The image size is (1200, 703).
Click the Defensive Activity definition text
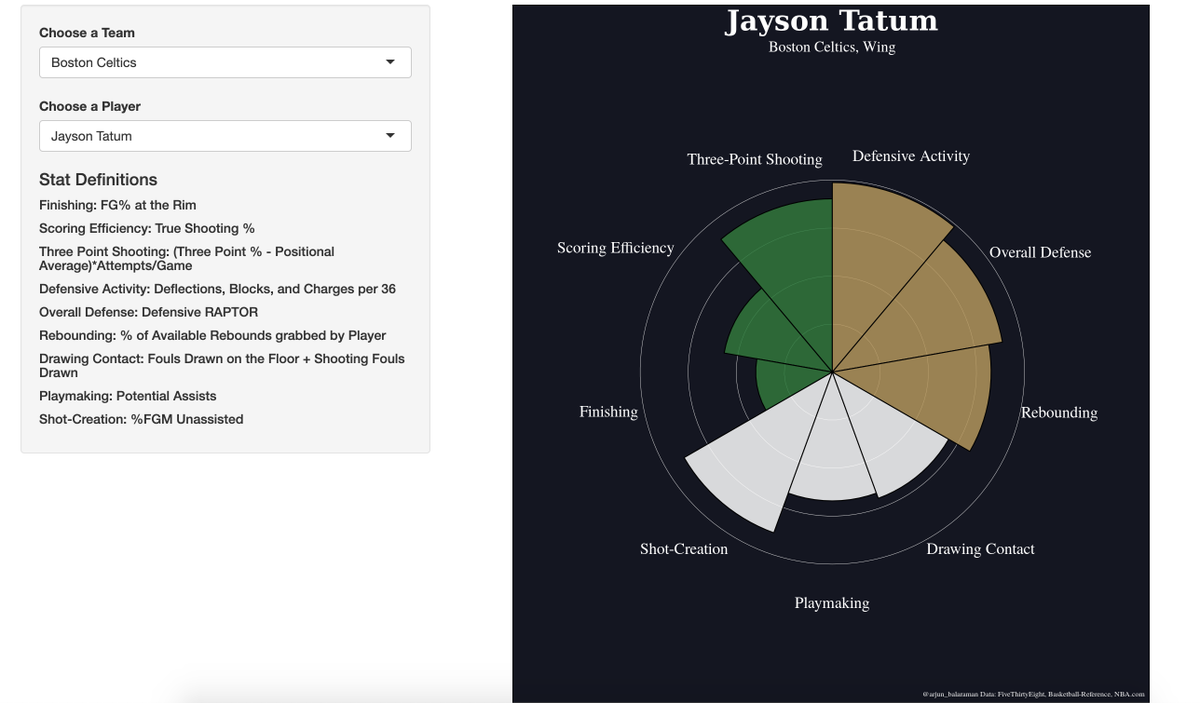(x=217, y=289)
